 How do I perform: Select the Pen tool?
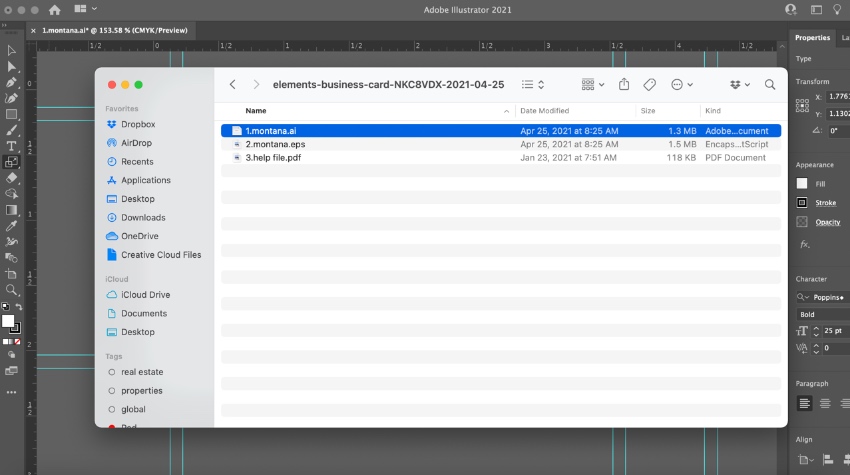point(11,82)
